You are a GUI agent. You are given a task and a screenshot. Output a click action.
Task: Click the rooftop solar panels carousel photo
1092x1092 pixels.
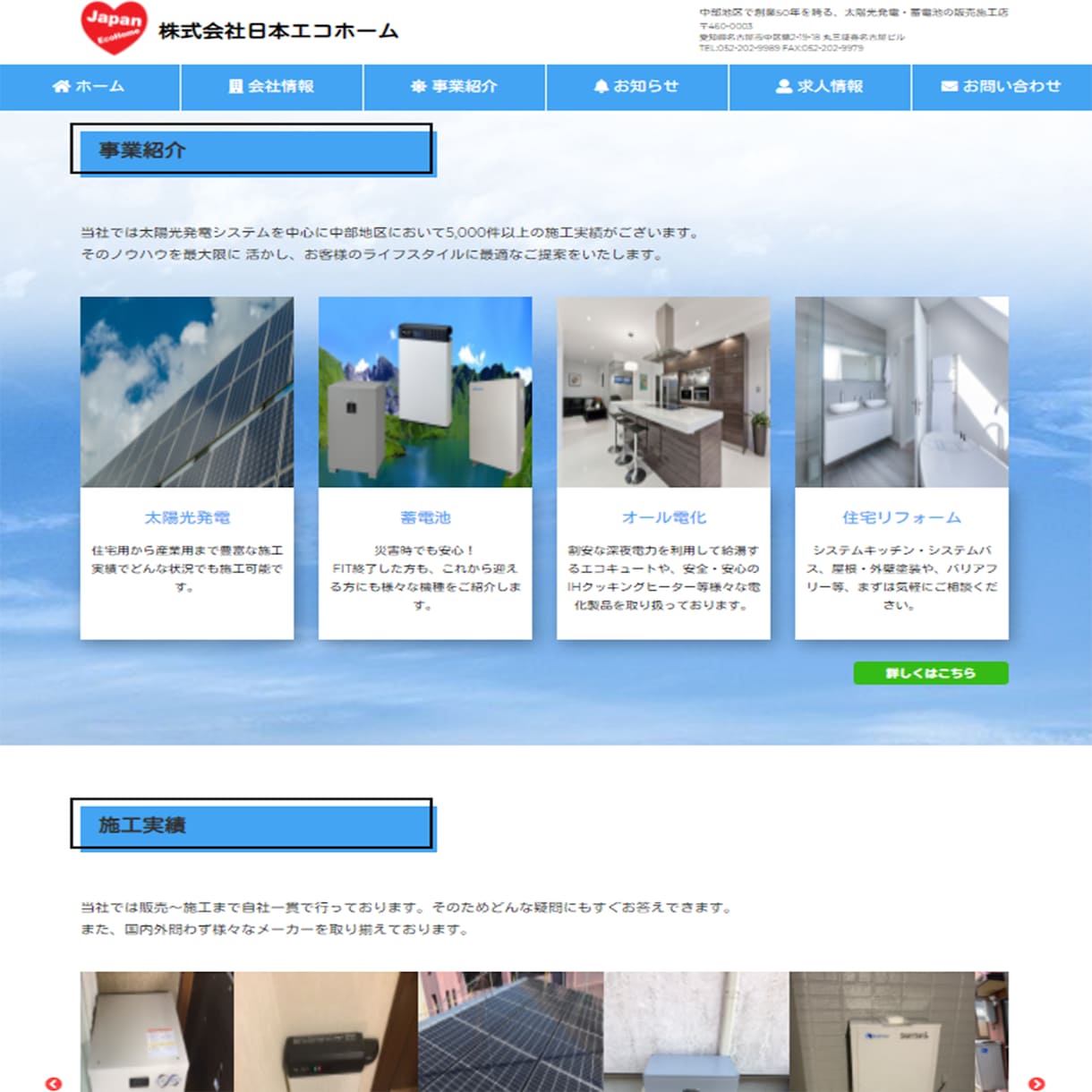point(511,1031)
